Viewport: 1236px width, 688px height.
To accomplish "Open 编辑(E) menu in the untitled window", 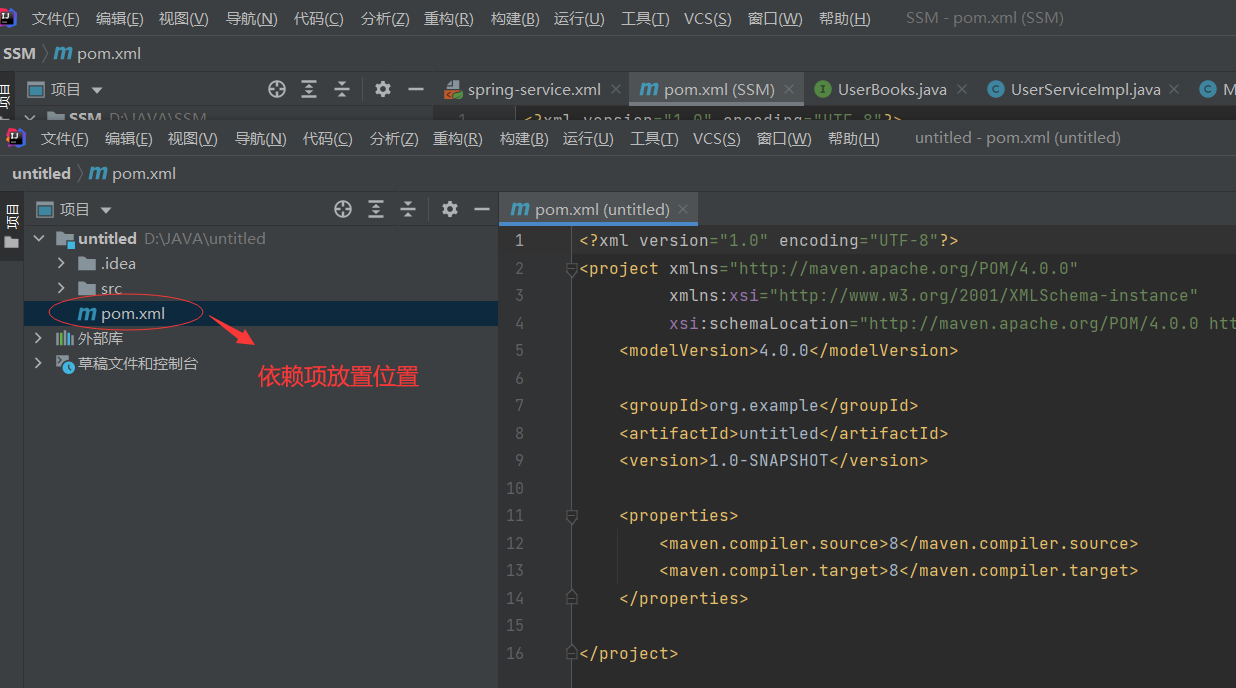I will click(129, 138).
